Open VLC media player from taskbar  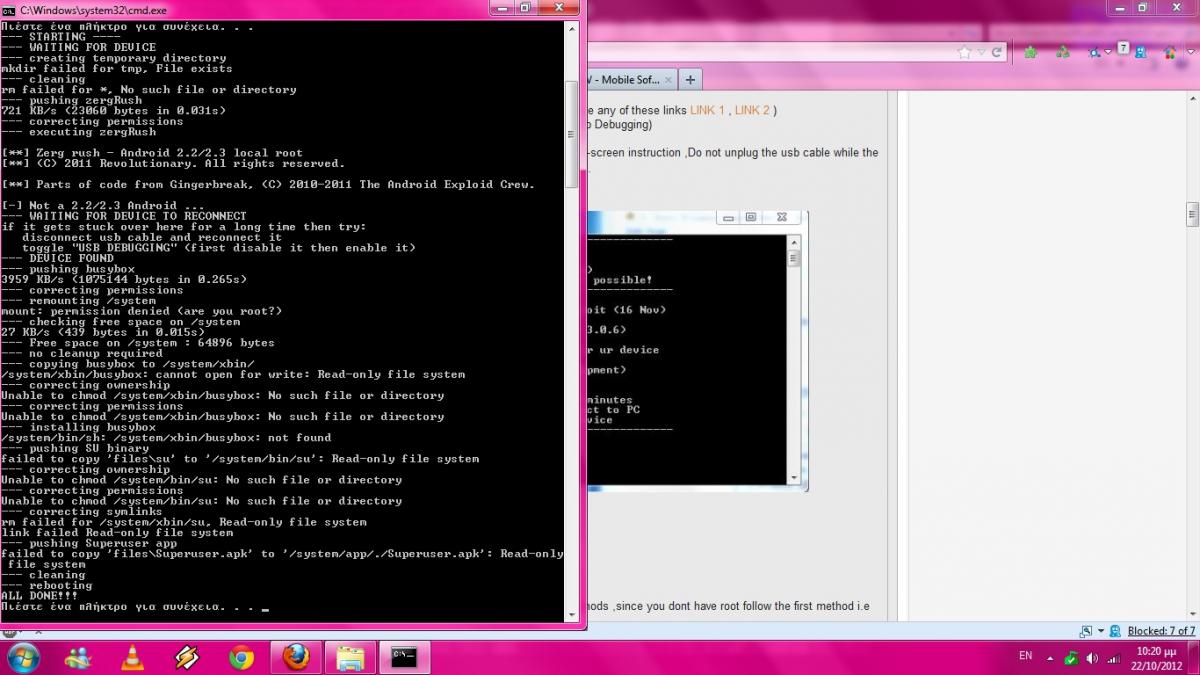click(131, 657)
